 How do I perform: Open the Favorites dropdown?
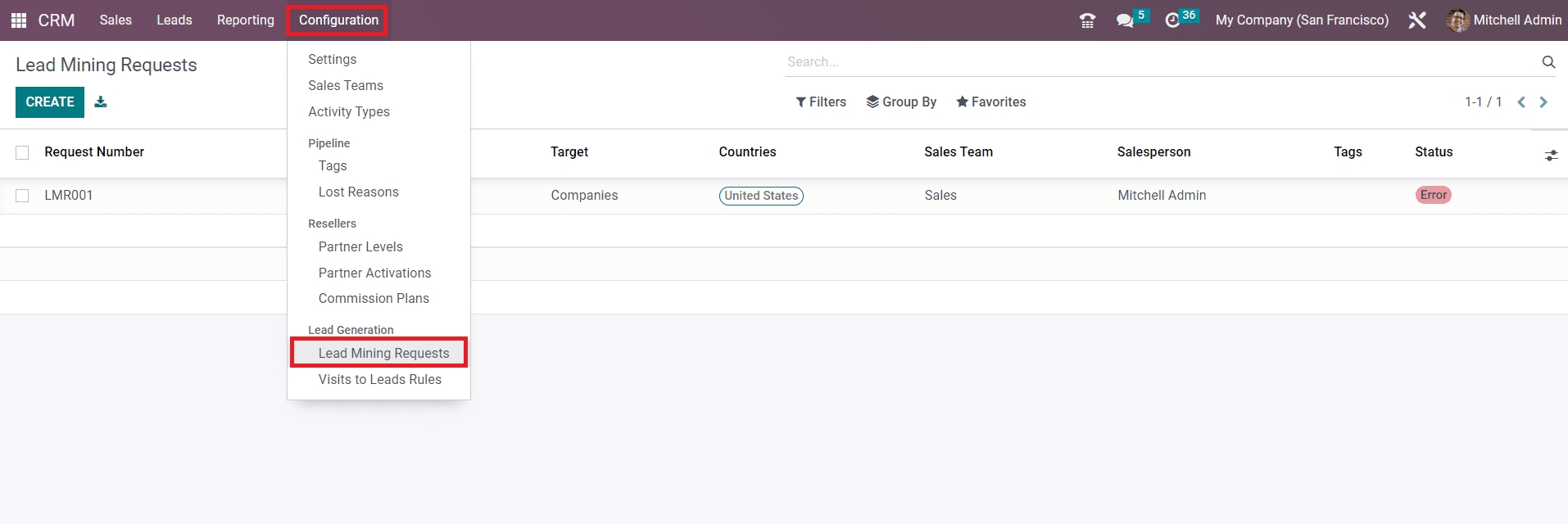[990, 102]
